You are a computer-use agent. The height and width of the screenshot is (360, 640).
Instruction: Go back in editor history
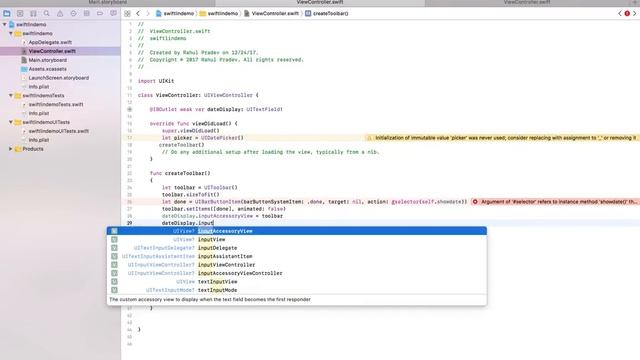pos(138,13)
